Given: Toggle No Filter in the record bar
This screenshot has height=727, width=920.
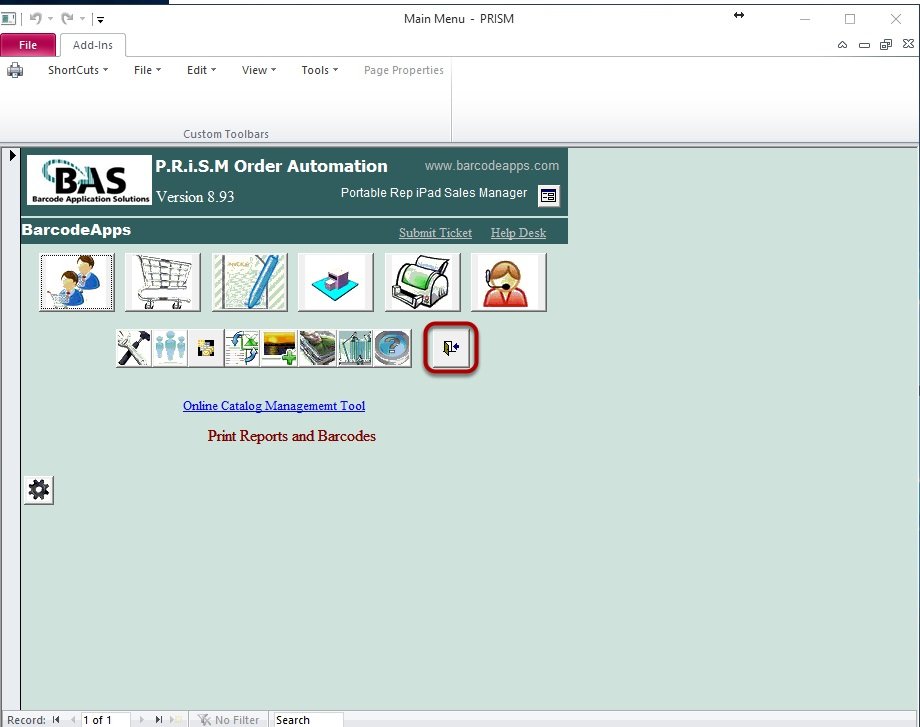Looking at the screenshot, I should coord(228,719).
